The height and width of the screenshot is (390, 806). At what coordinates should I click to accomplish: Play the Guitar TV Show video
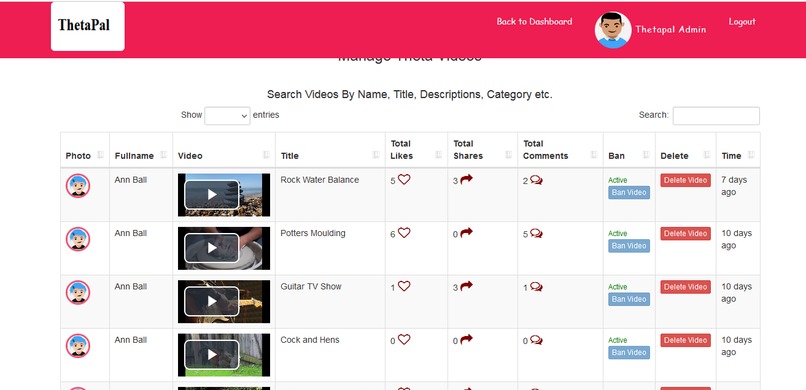pyautogui.click(x=212, y=301)
